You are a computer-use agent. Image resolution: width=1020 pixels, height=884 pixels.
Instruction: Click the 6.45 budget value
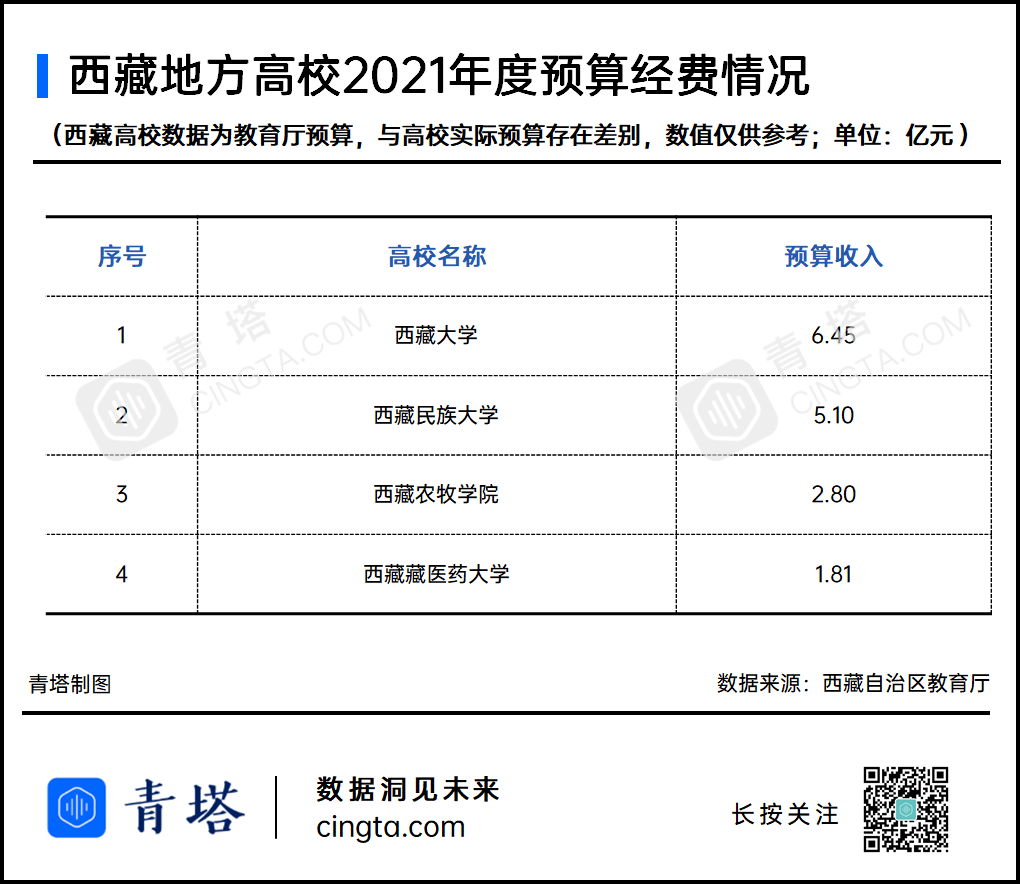pyautogui.click(x=833, y=336)
